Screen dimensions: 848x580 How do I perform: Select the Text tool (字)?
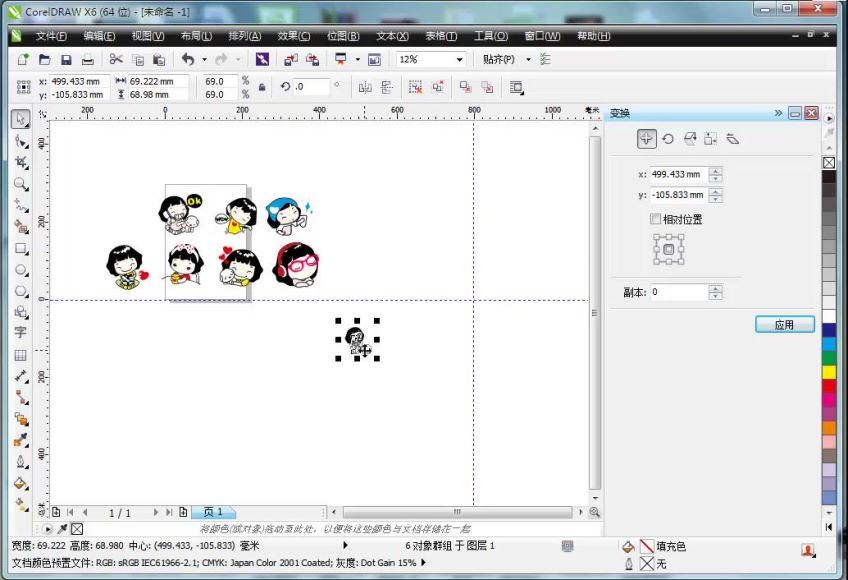point(21,332)
